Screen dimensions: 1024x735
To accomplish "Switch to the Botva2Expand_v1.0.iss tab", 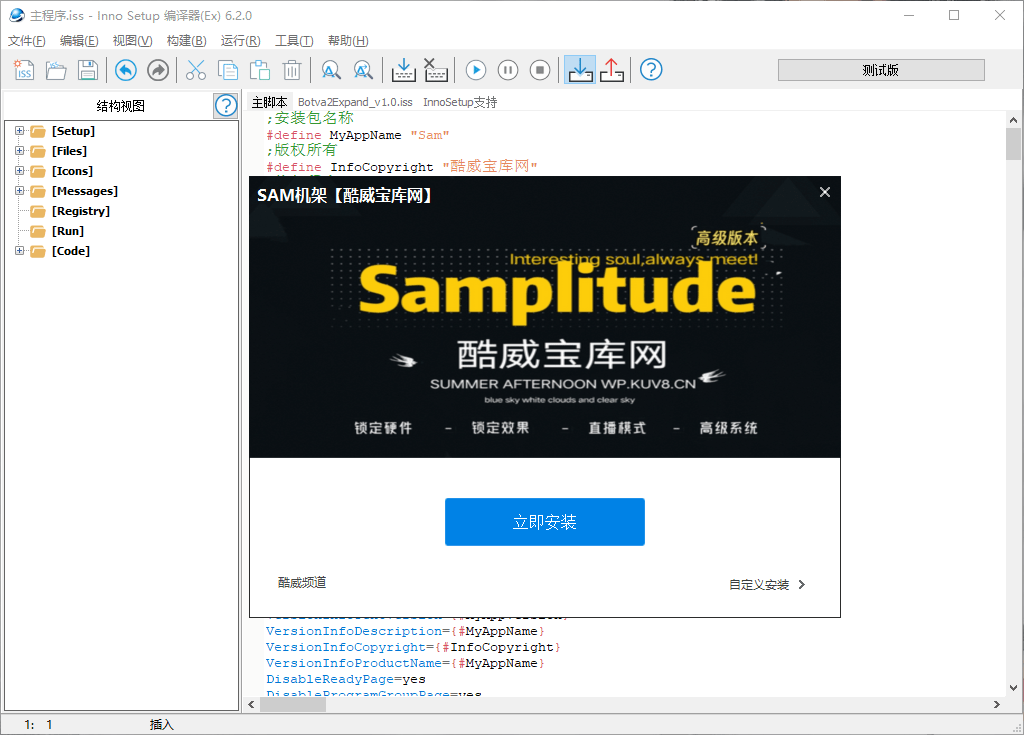I will pos(355,102).
